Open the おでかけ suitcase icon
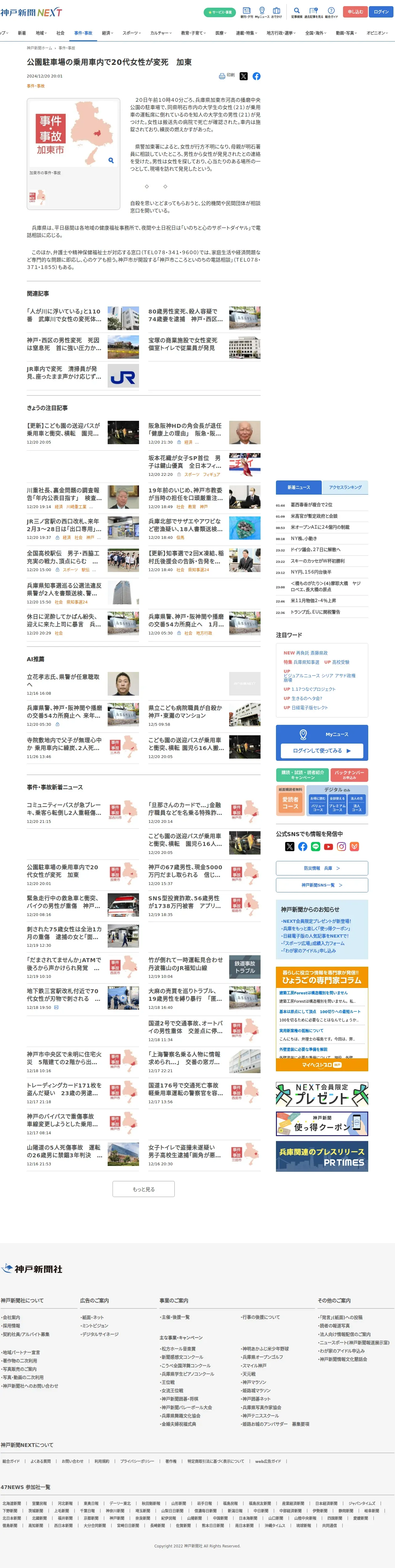Image resolution: width=395 pixels, height=1568 pixels. 277,12
